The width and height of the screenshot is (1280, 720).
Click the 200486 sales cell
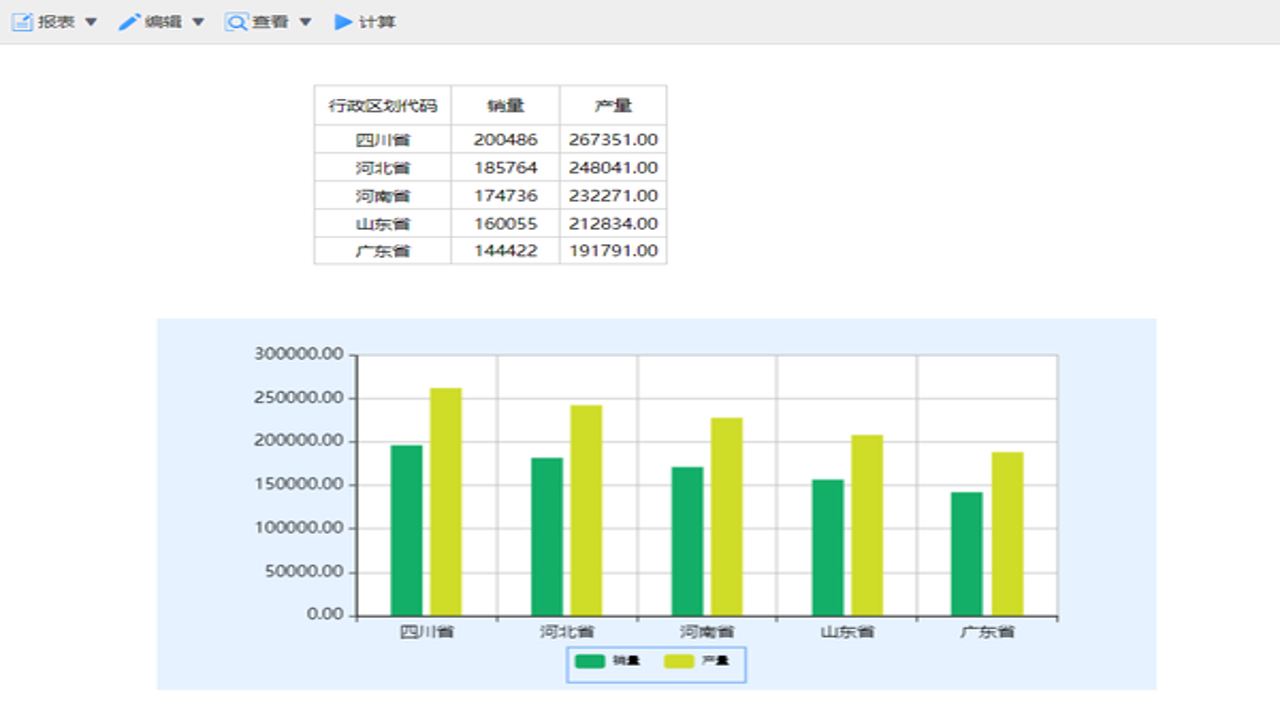click(506, 140)
